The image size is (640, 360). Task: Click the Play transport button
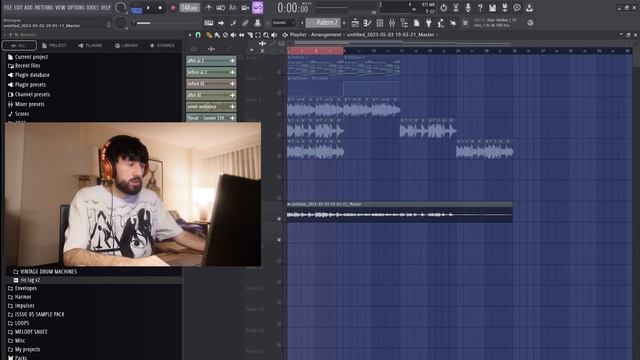click(148, 8)
